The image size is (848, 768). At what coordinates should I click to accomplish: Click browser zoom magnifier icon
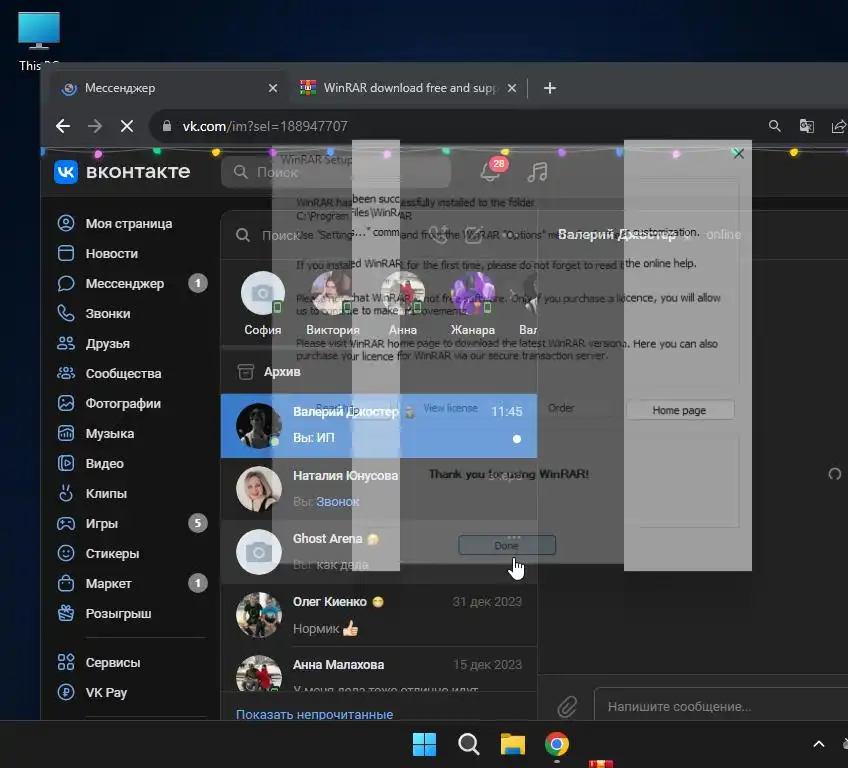coord(774,126)
